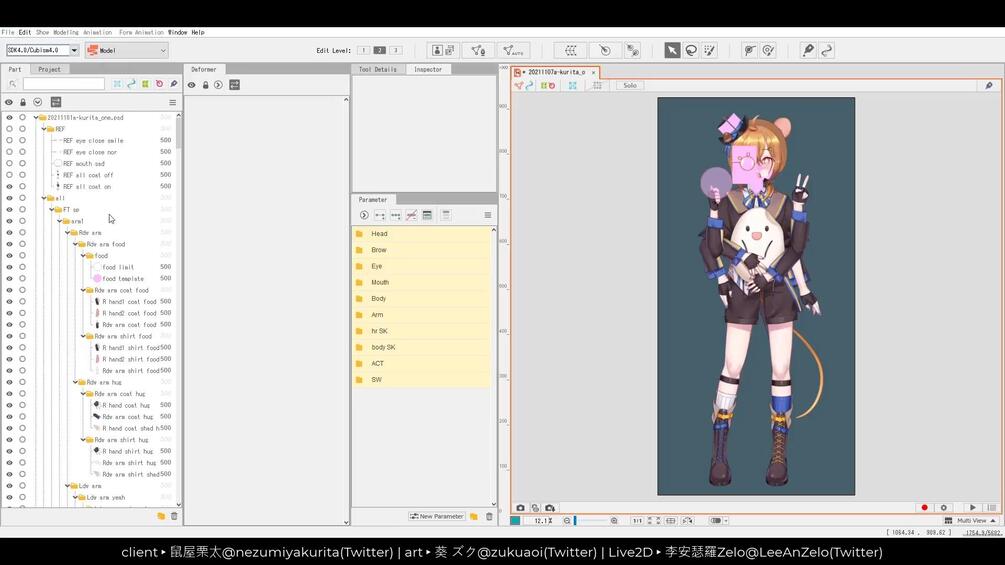1005x565 pixels.
Task: Click the canvas zoom slider
Action: 590,521
